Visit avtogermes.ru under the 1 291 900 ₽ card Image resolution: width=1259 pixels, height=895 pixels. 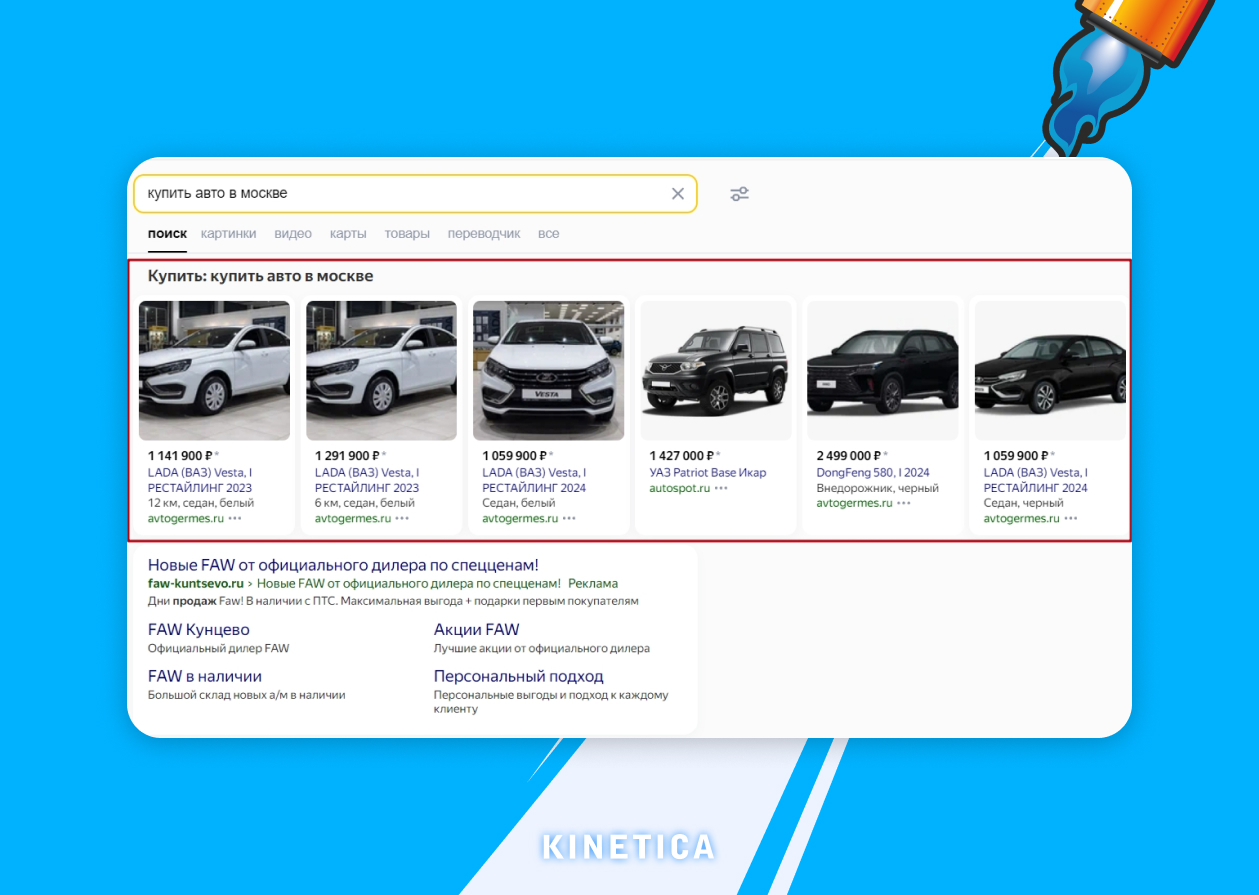point(353,518)
